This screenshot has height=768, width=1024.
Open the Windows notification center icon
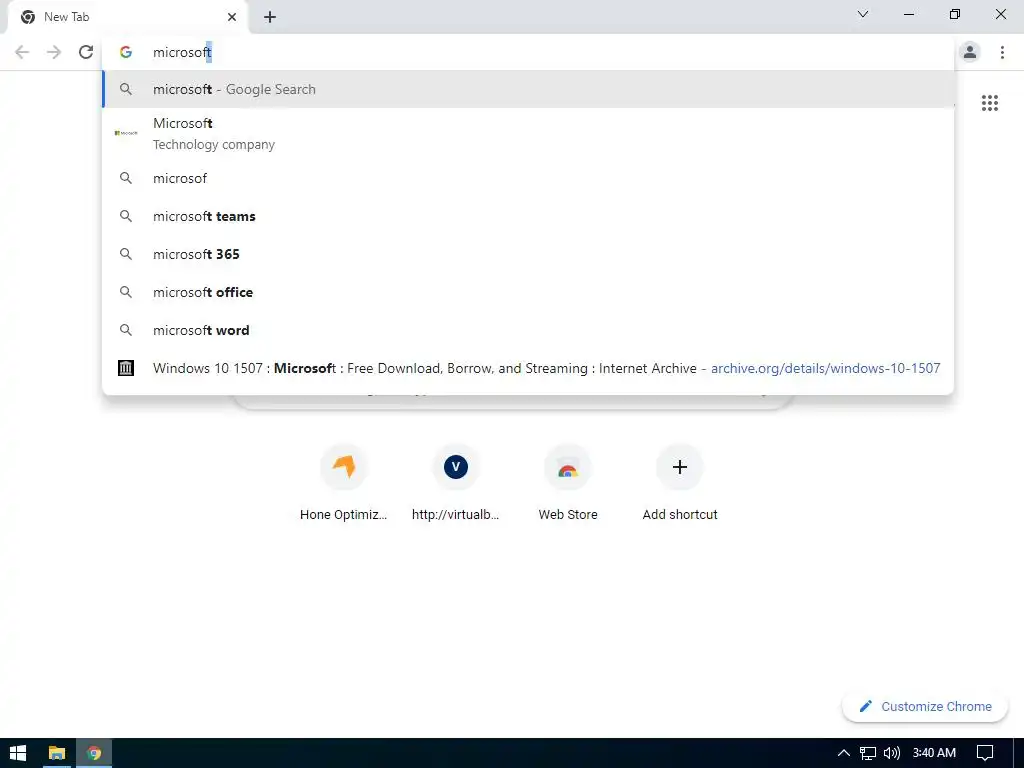pyautogui.click(x=985, y=753)
